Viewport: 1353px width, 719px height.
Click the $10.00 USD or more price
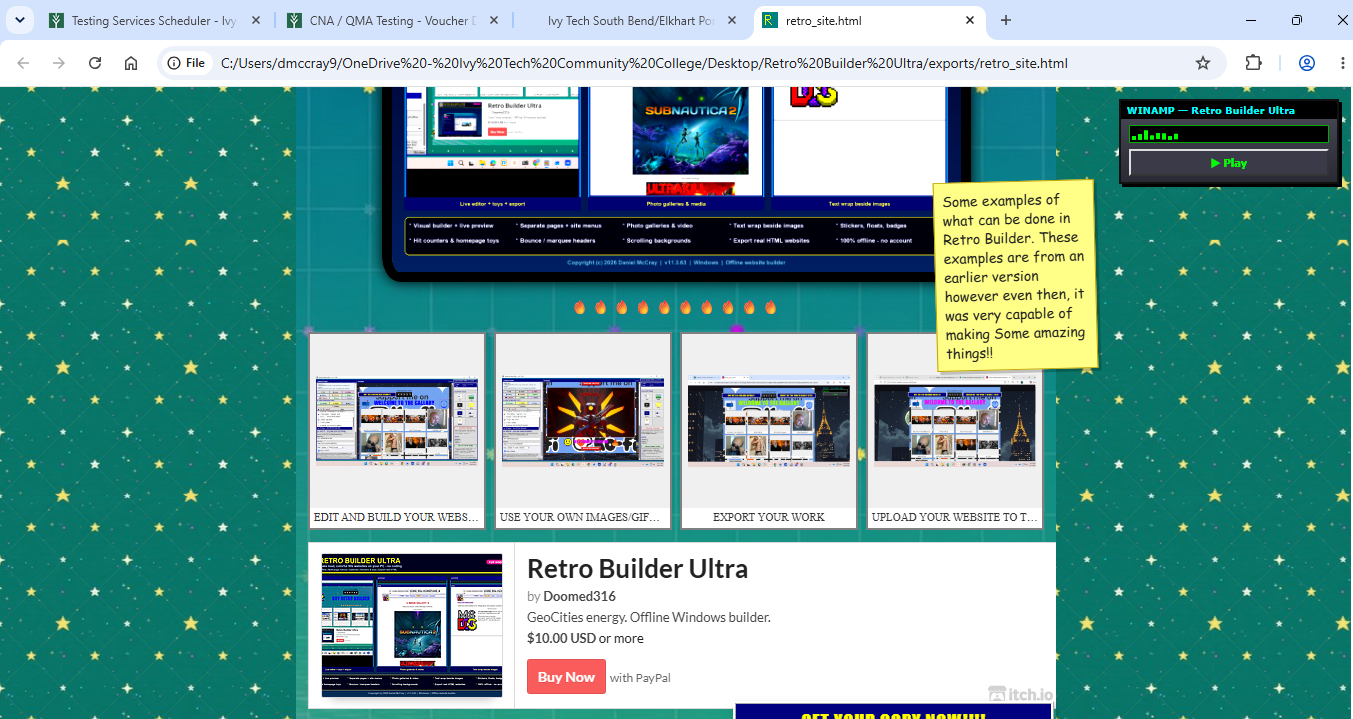[x=585, y=638]
